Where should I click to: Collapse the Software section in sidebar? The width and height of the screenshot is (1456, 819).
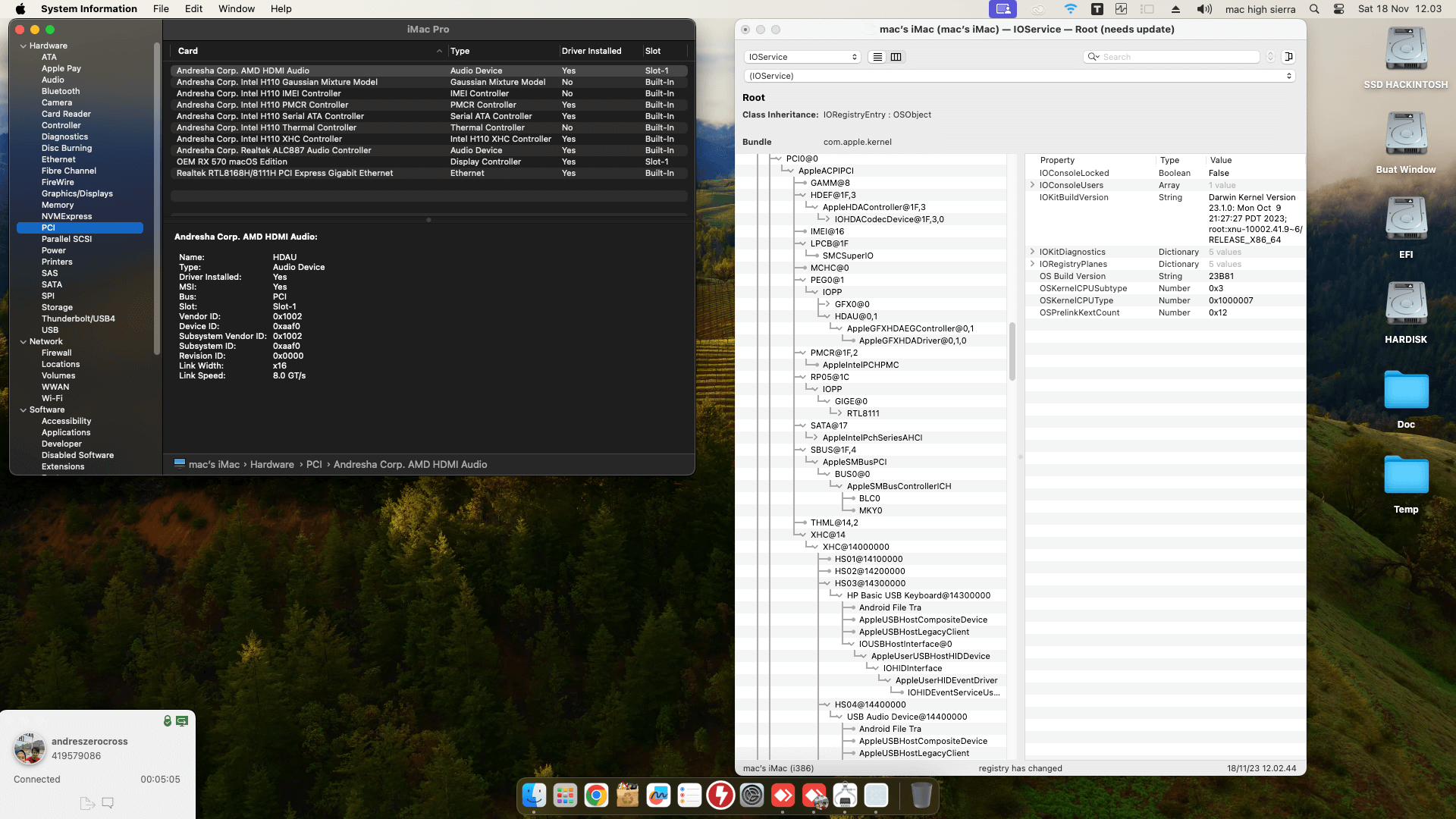click(24, 410)
